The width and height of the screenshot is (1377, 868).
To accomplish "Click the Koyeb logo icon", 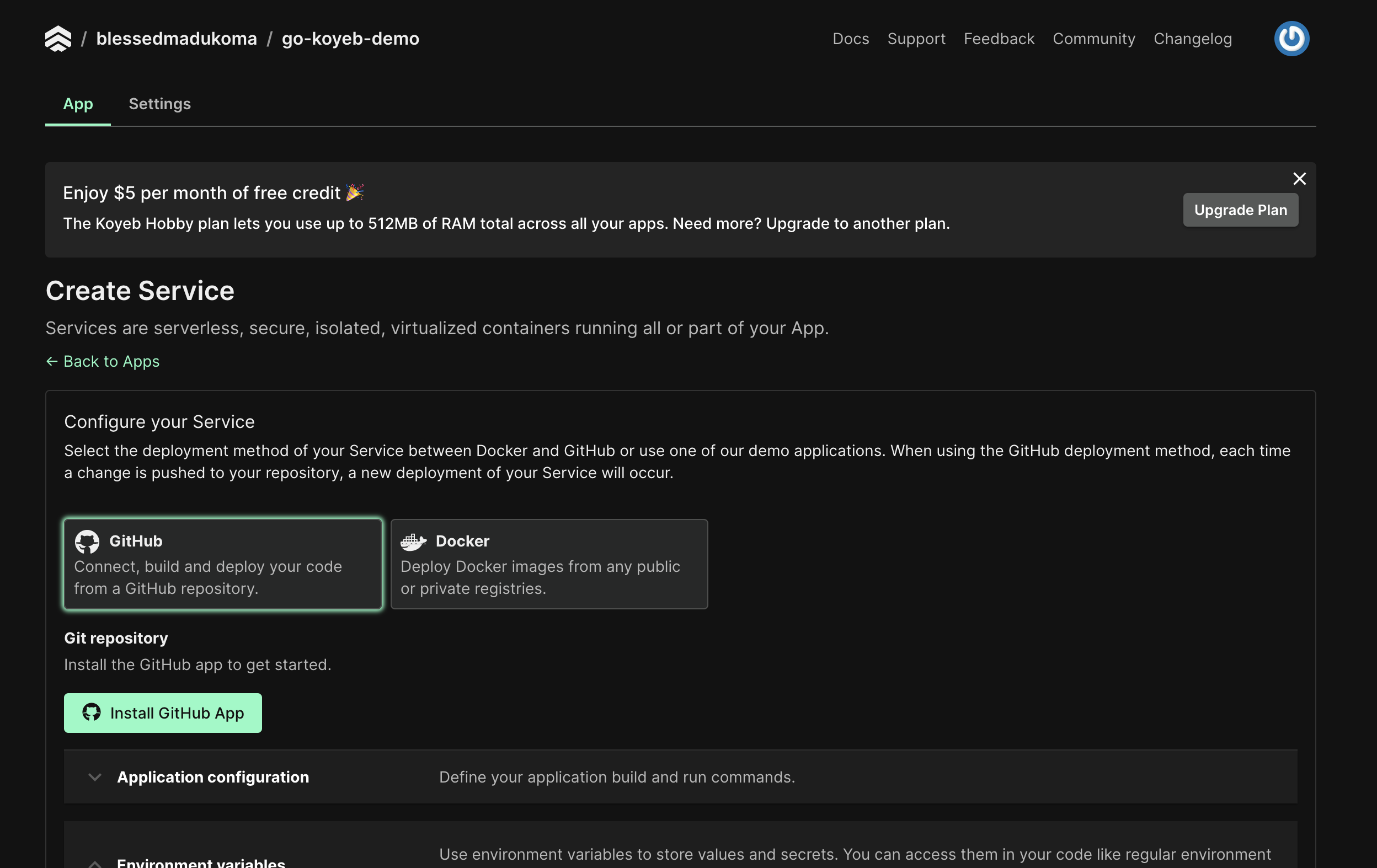I will [58, 39].
